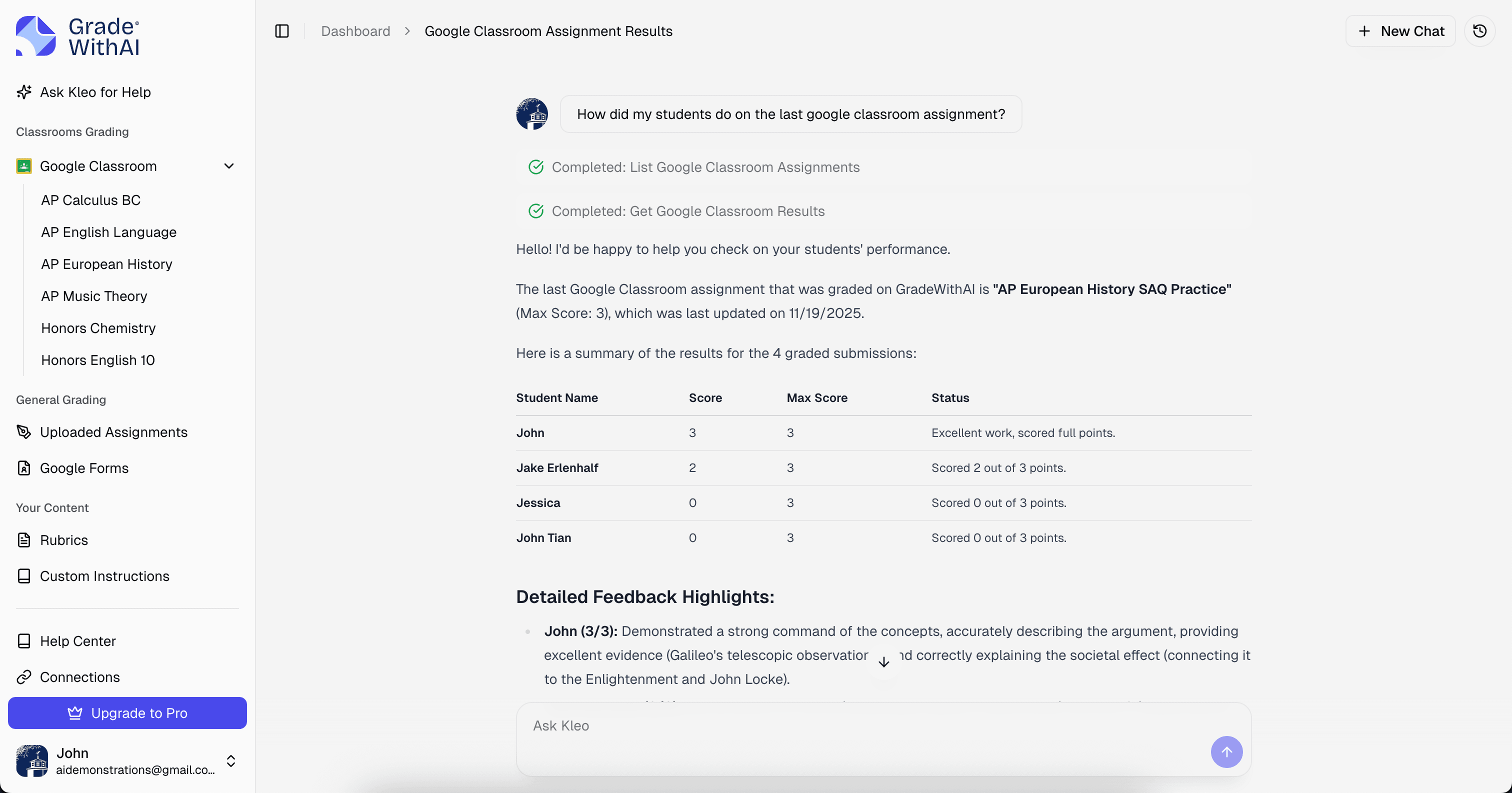The width and height of the screenshot is (1512, 793).
Task: Collapse the Google Classroom course list
Action: coord(229,166)
